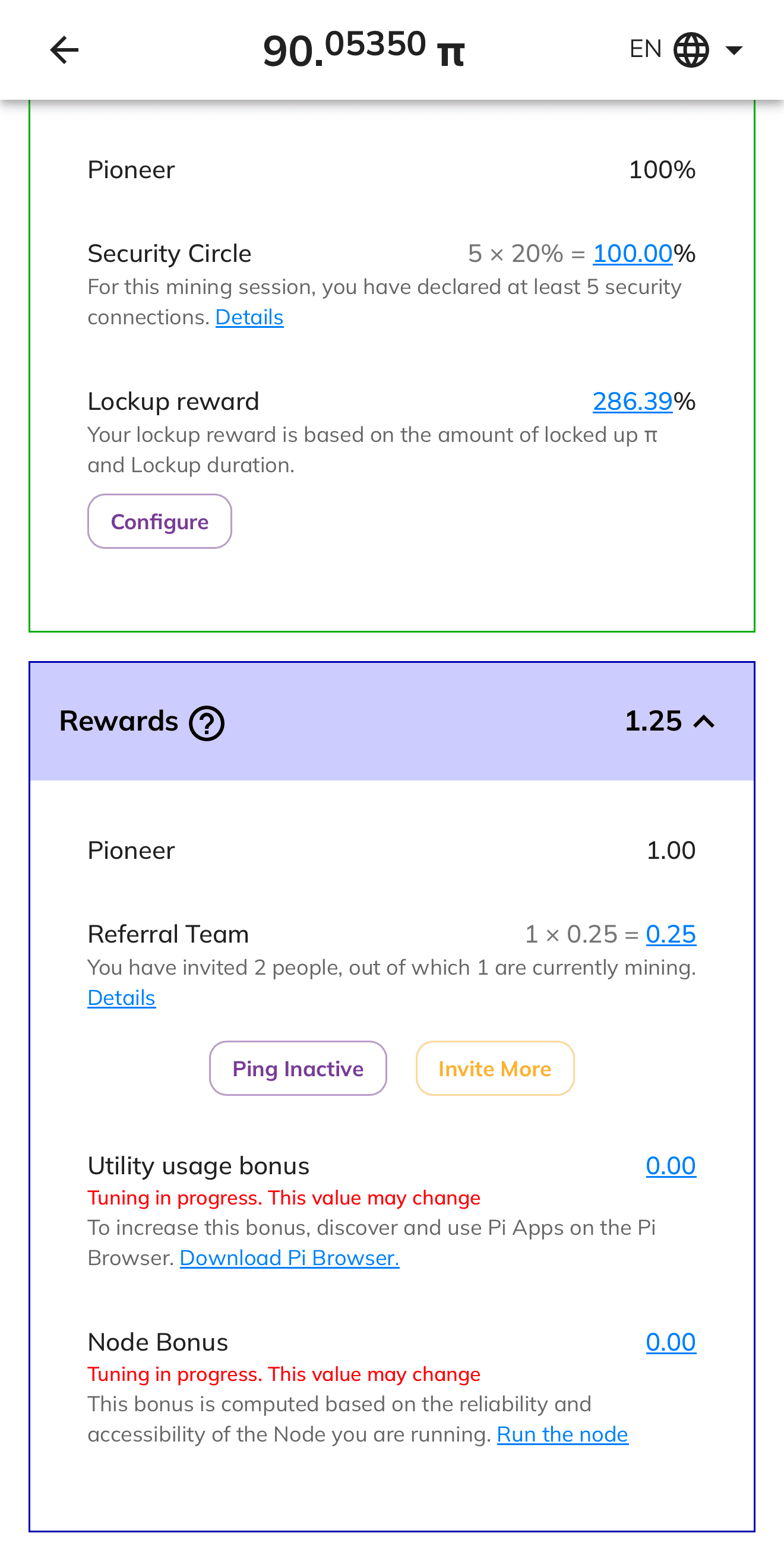Open Security Circle Details link
This screenshot has width=784, height=1552.
pos(249,317)
